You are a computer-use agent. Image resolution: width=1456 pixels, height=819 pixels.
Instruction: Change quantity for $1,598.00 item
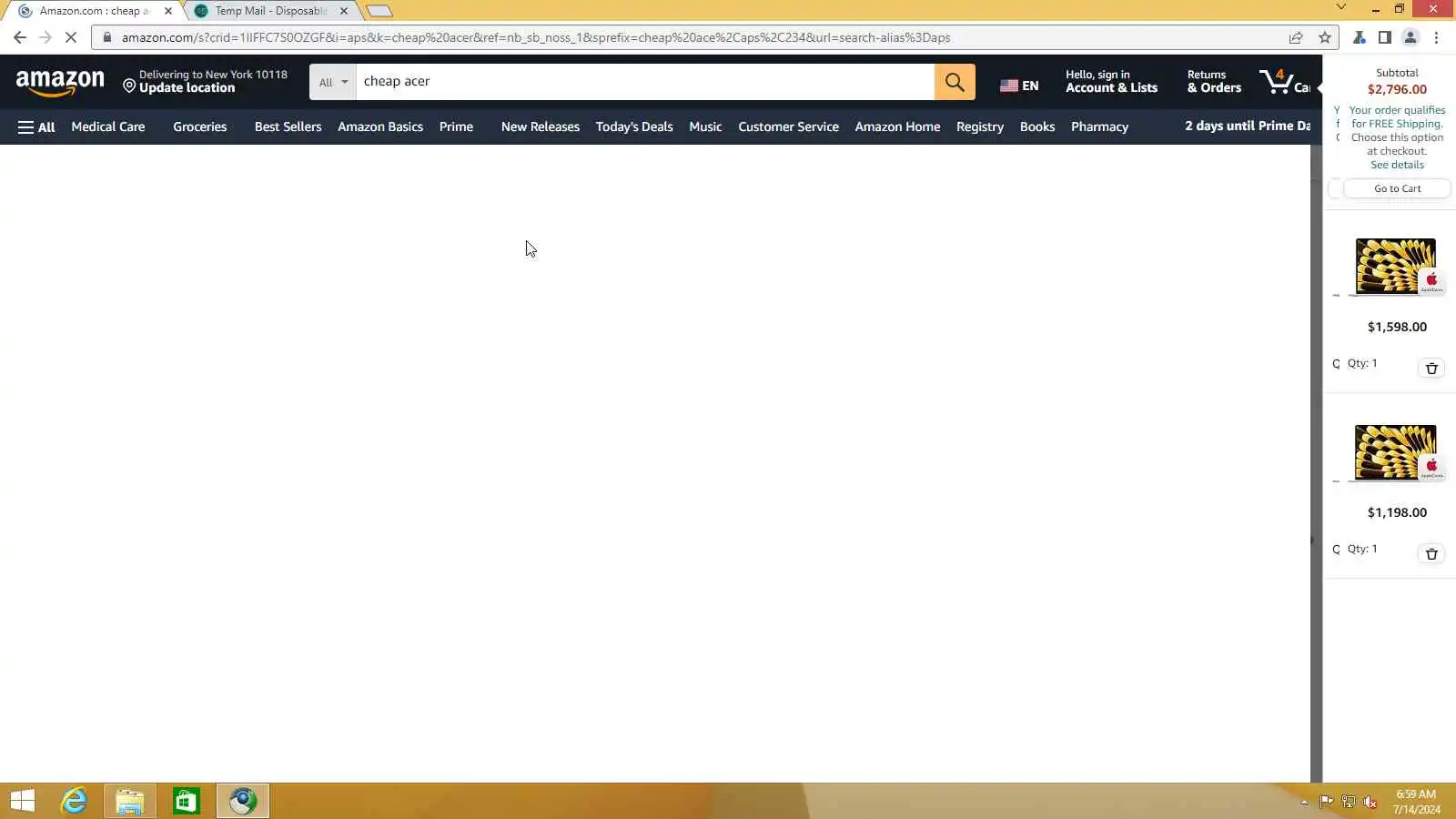(1362, 363)
